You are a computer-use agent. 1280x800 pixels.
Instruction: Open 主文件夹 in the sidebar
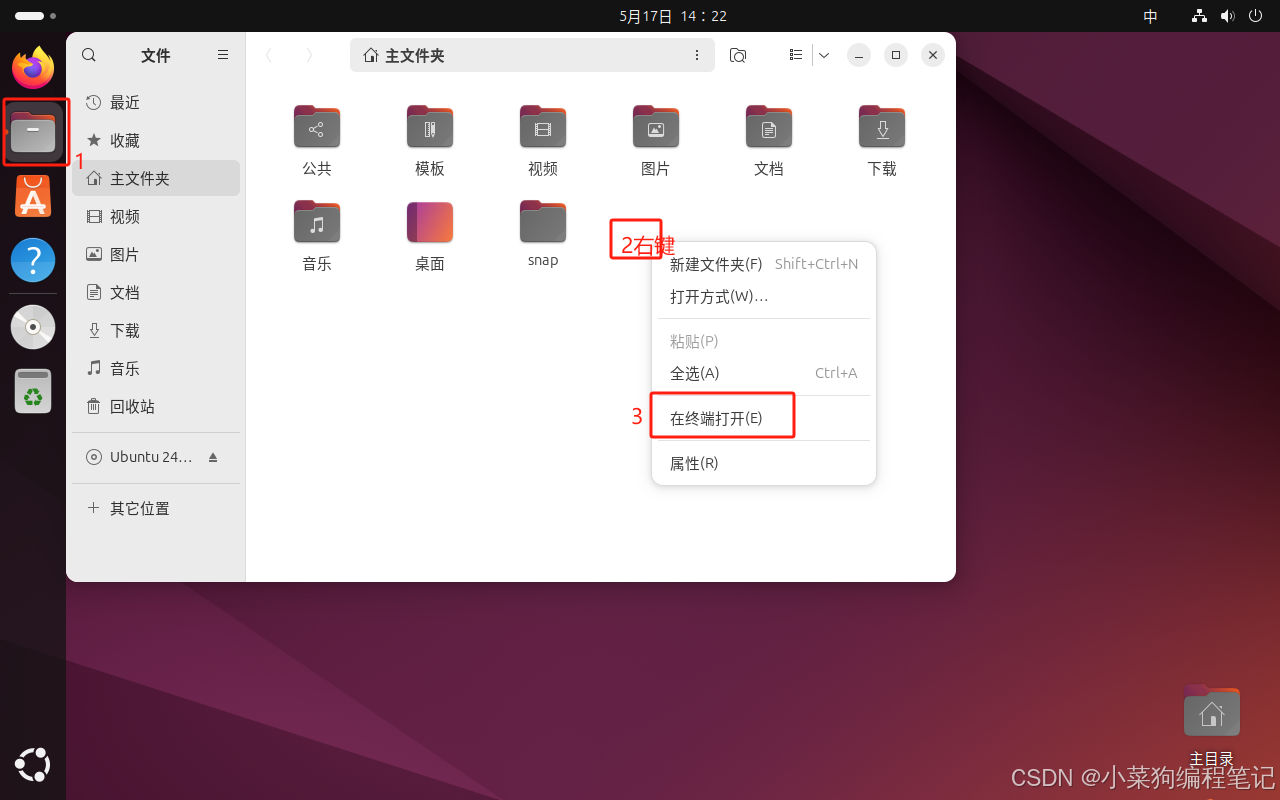pos(156,178)
